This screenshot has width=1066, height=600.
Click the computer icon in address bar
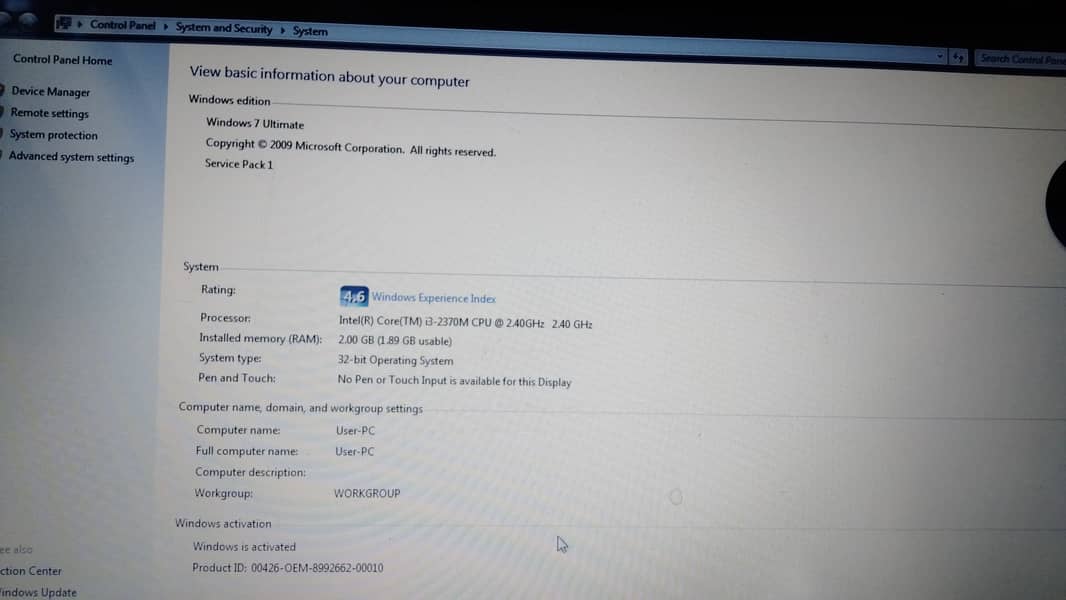(x=64, y=23)
